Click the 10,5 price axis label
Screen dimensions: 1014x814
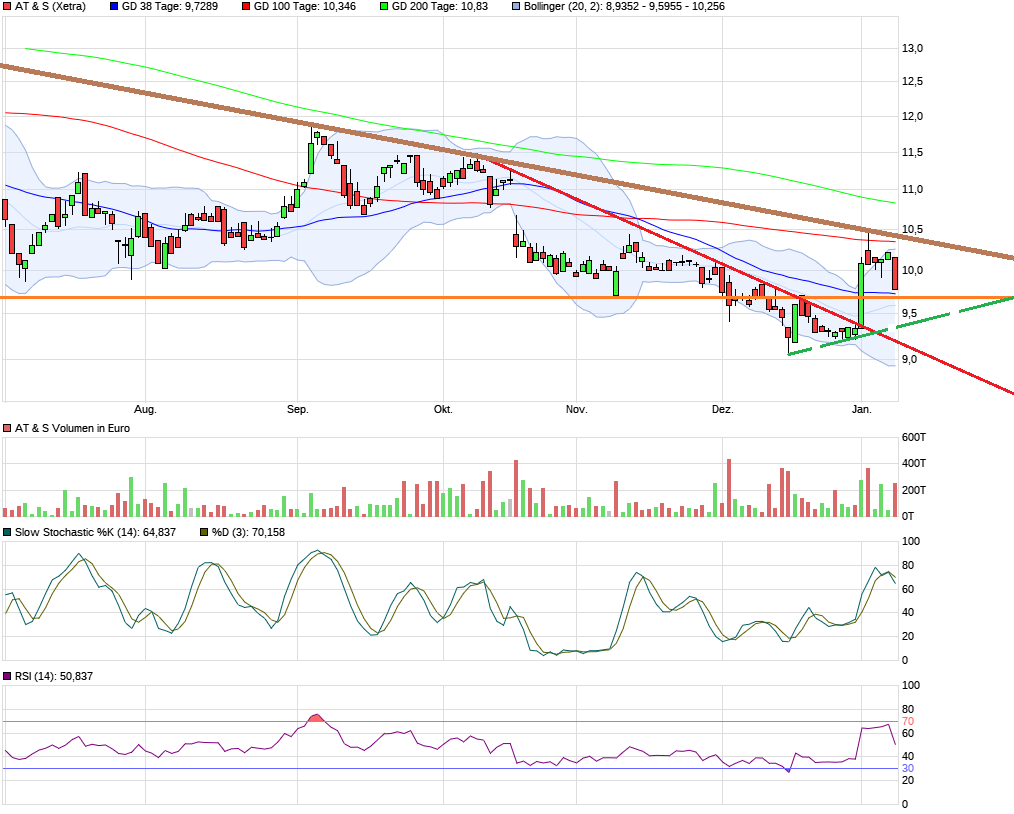[912, 229]
